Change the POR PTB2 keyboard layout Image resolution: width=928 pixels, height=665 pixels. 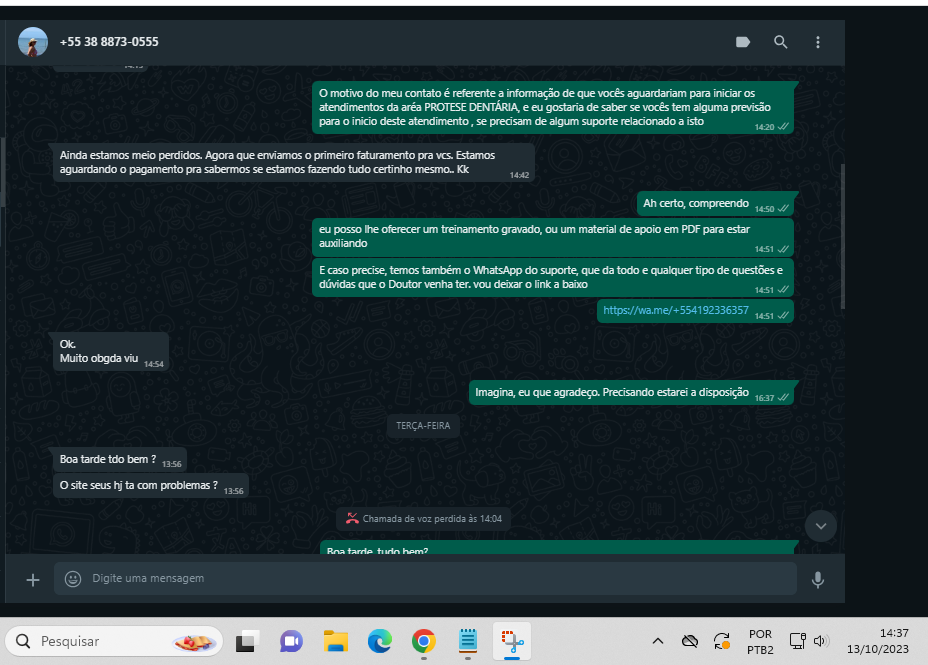760,642
